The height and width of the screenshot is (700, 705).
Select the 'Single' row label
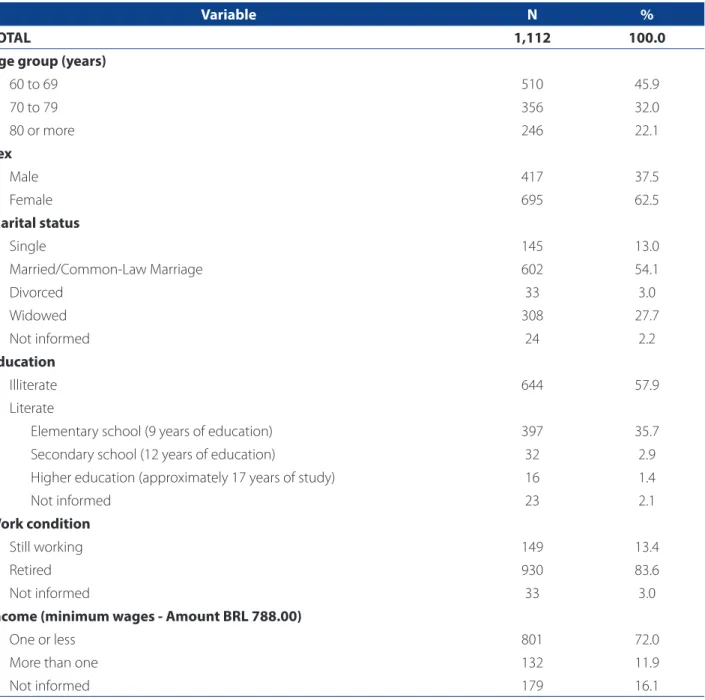pos(27,246)
